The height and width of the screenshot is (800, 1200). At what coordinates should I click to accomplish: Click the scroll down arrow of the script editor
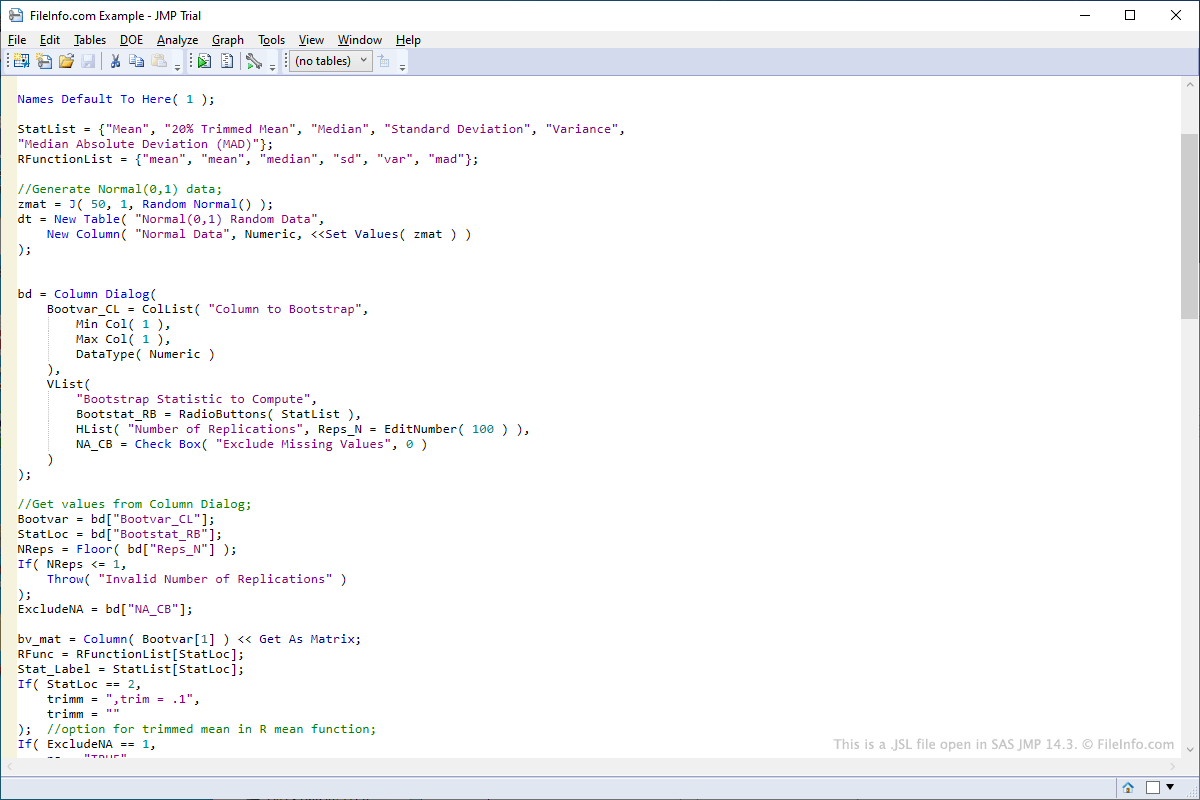(1189, 750)
